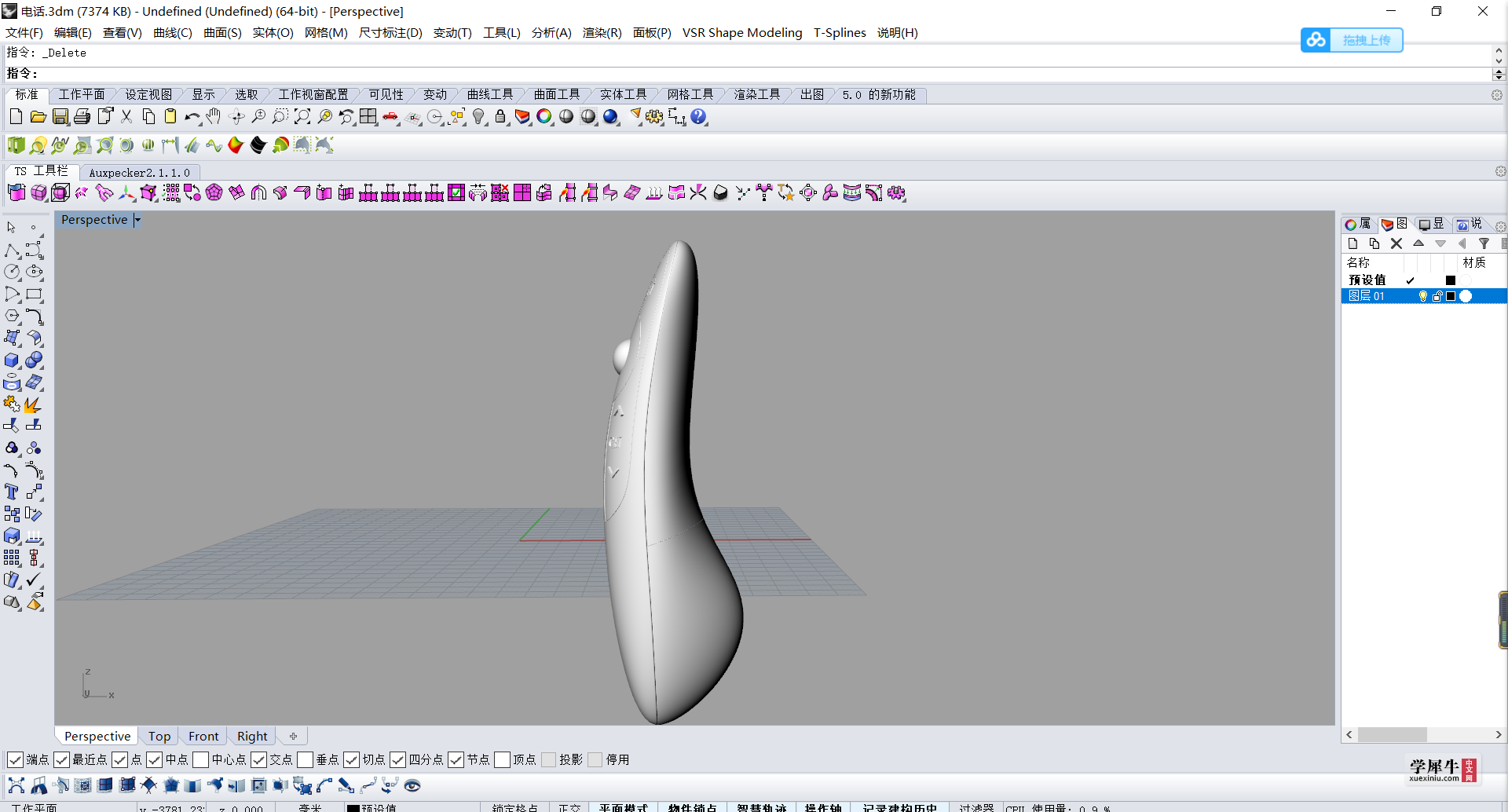Click the Zoom Extents icon

302,117
